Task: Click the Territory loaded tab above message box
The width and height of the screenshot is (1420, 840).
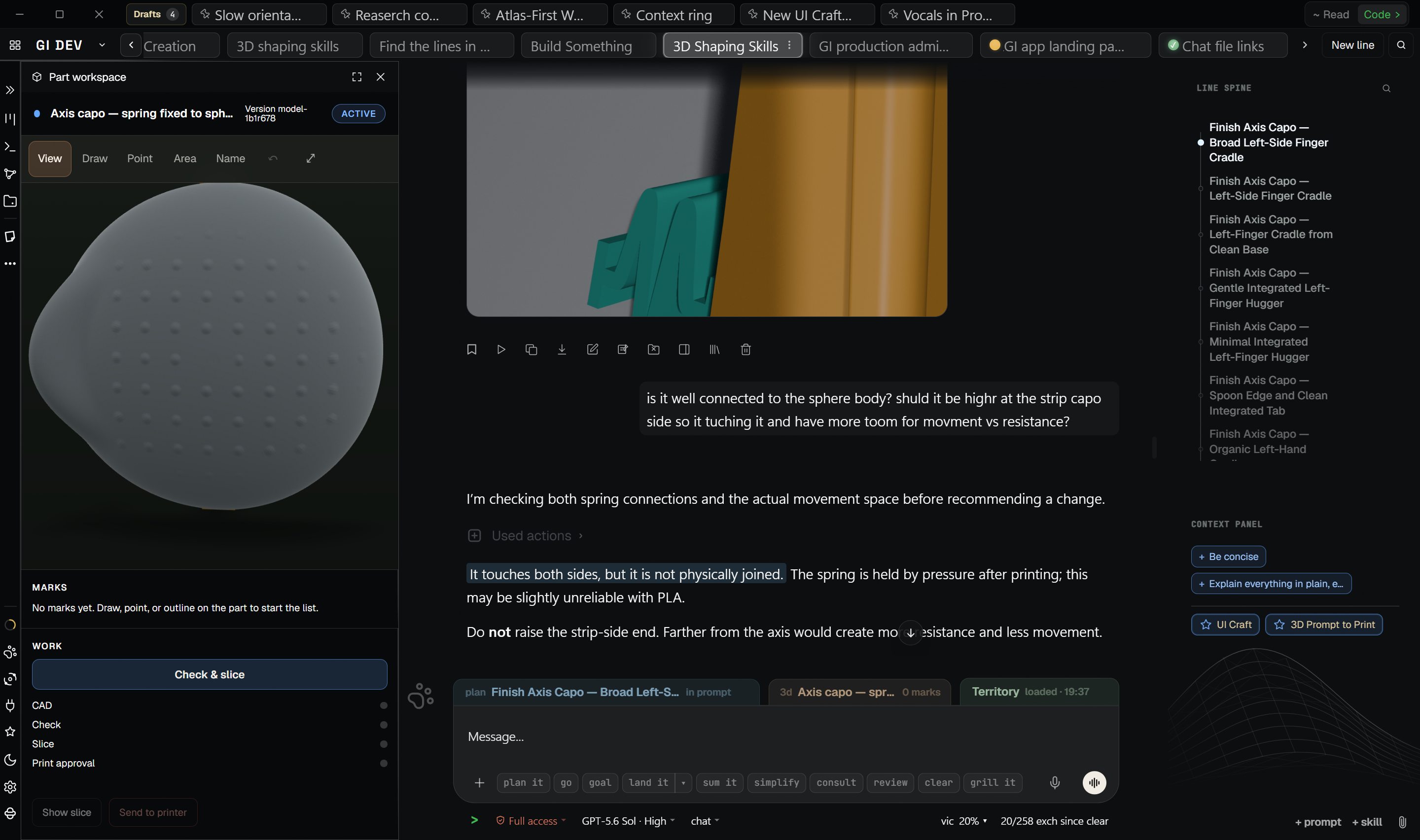Action: coord(1038,692)
